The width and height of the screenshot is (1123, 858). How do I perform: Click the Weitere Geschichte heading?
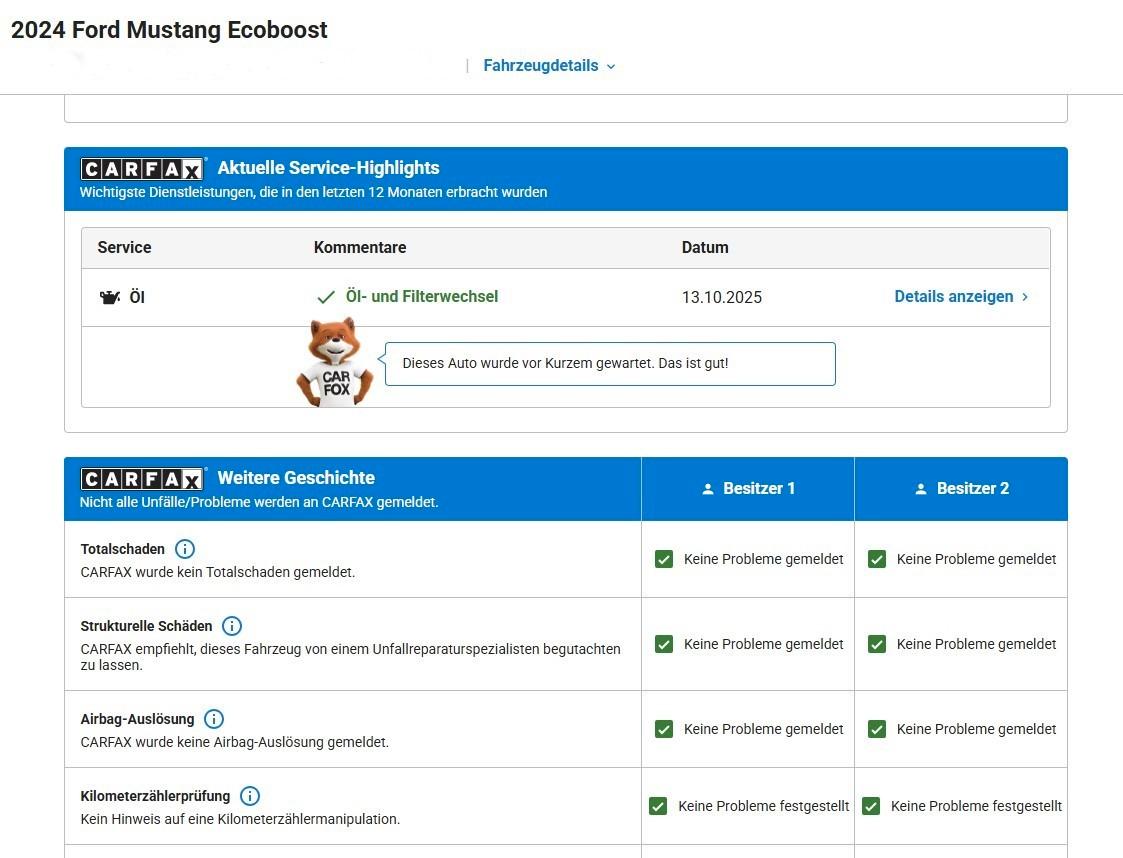point(297,478)
